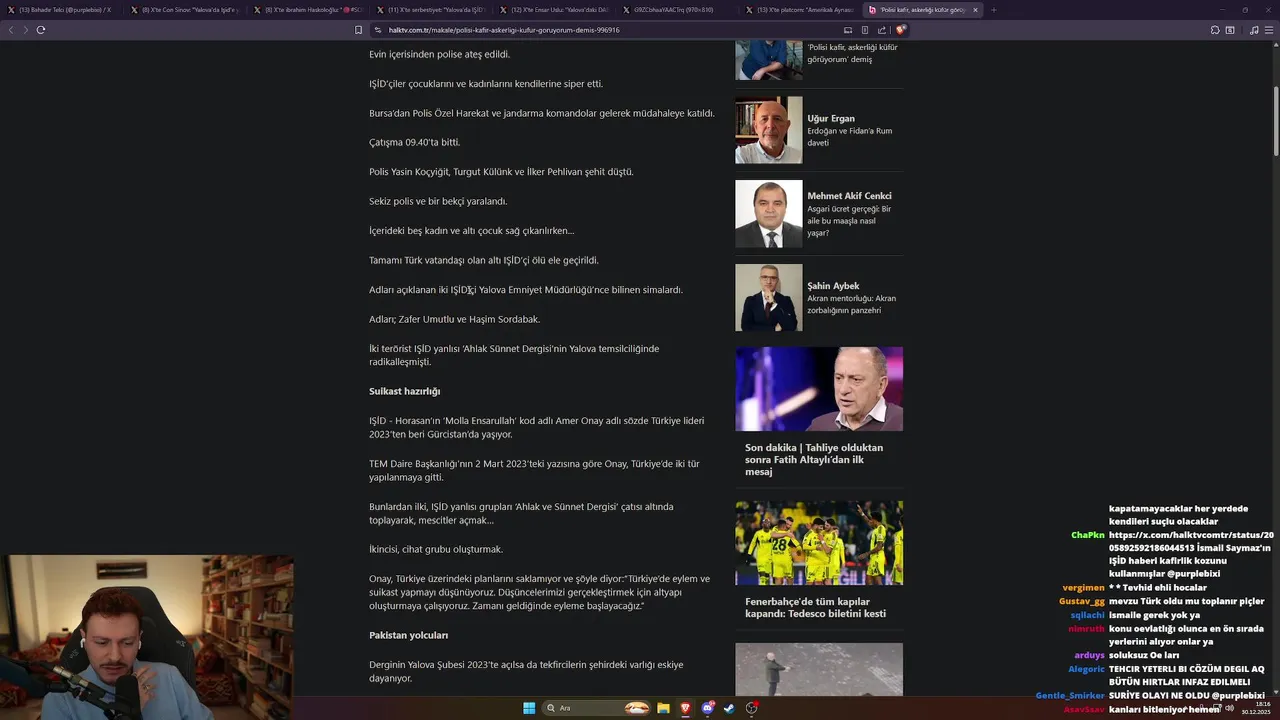Go back with the browser back arrow
Viewport: 1280px width, 720px height.
(x=11, y=30)
